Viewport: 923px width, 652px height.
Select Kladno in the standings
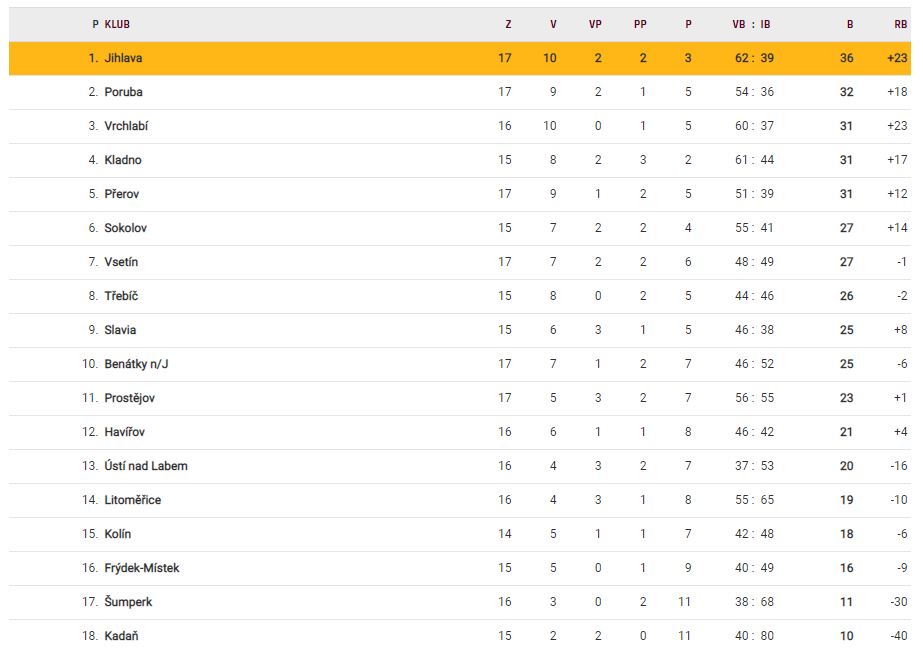pyautogui.click(x=123, y=160)
